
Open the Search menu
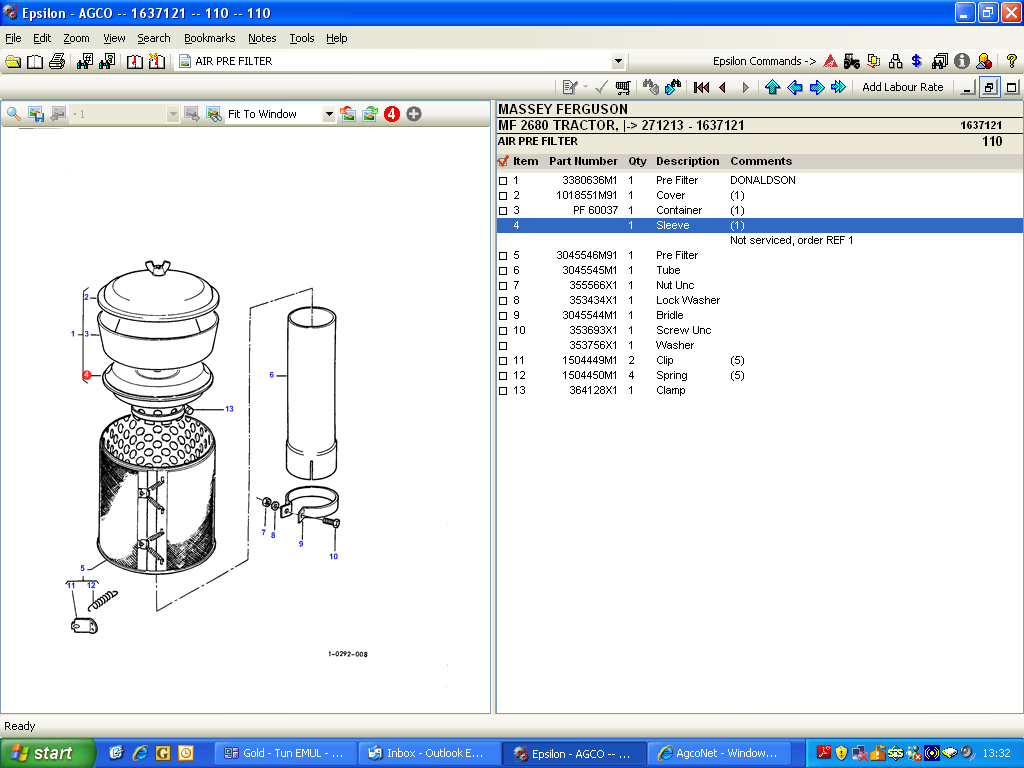tap(153, 39)
